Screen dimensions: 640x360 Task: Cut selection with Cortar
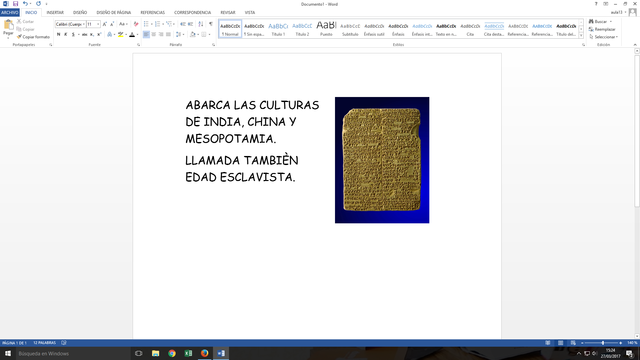pyautogui.click(x=25, y=21)
